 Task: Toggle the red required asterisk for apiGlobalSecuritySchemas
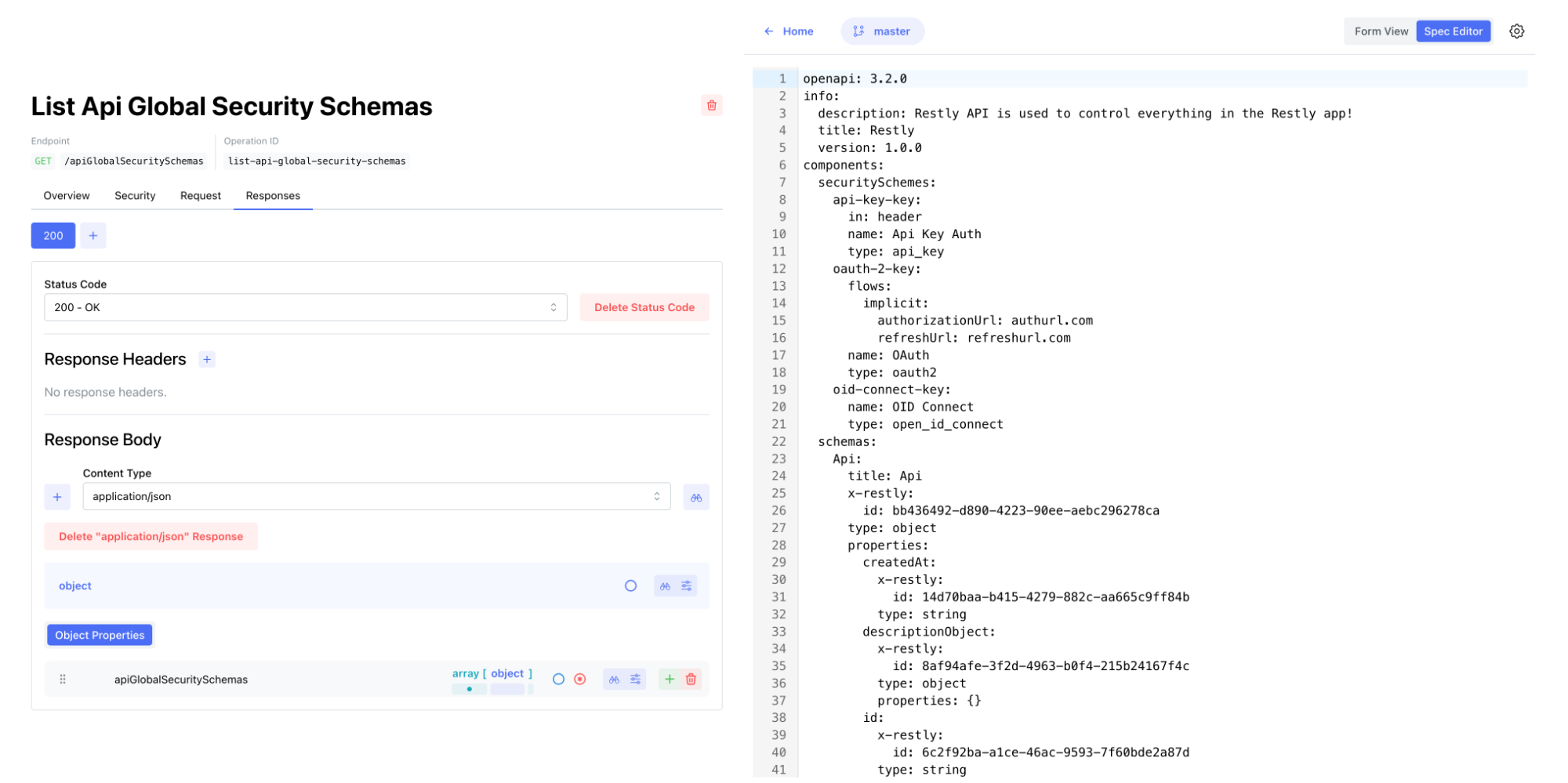579,679
